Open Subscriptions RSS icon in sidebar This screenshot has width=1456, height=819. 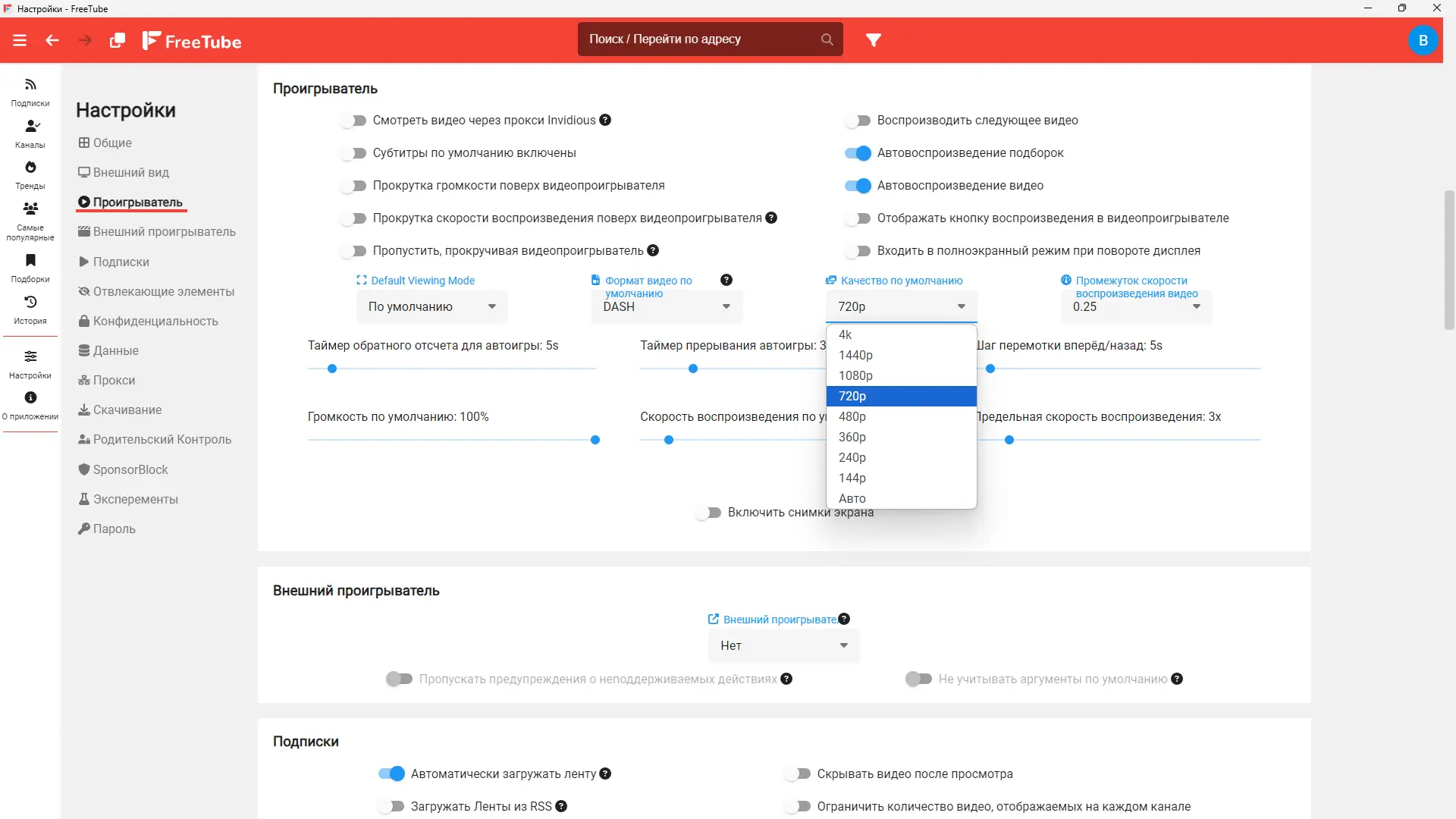pos(30,85)
